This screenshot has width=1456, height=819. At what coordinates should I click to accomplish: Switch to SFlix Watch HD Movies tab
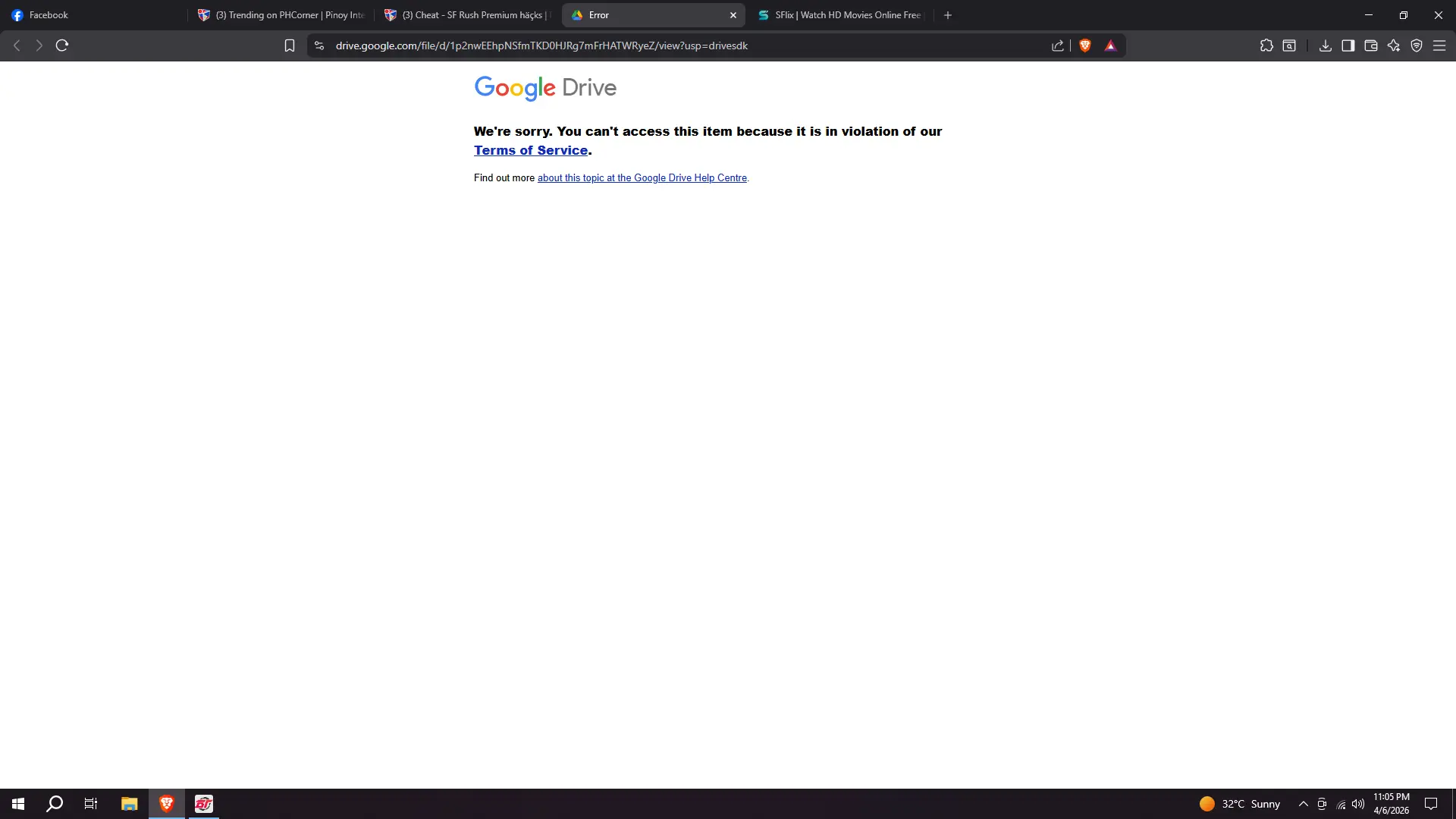842,15
